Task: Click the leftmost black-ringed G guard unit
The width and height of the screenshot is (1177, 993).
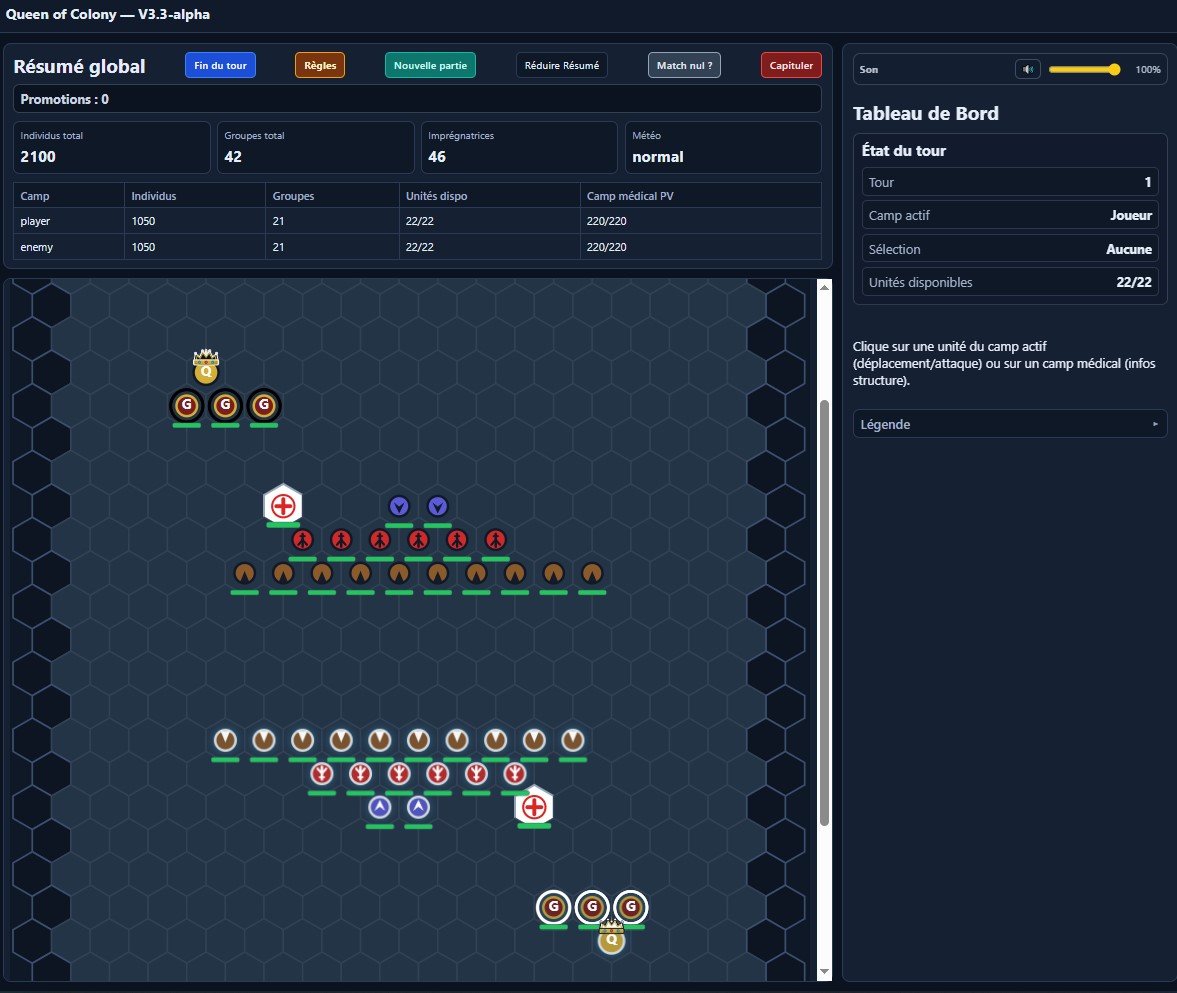Action: pyautogui.click(x=187, y=406)
